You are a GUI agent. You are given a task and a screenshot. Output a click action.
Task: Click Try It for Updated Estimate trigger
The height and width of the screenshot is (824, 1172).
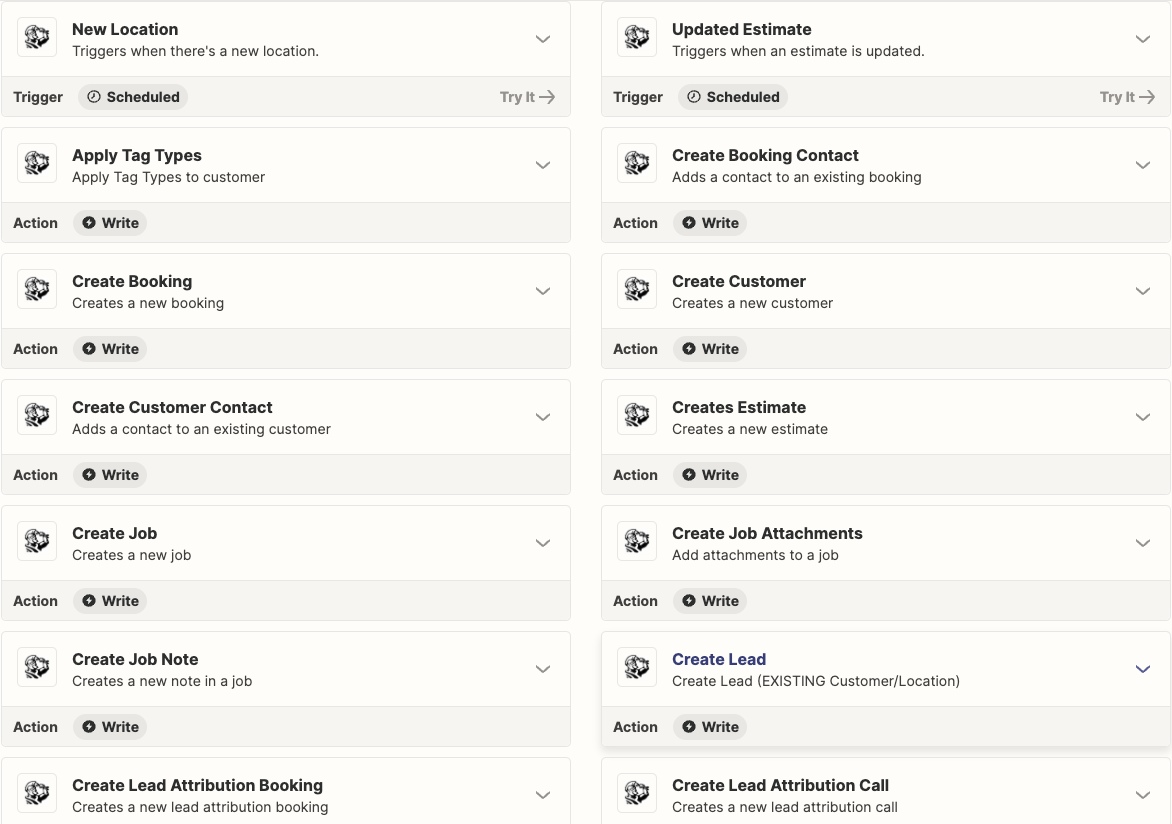tap(1127, 97)
